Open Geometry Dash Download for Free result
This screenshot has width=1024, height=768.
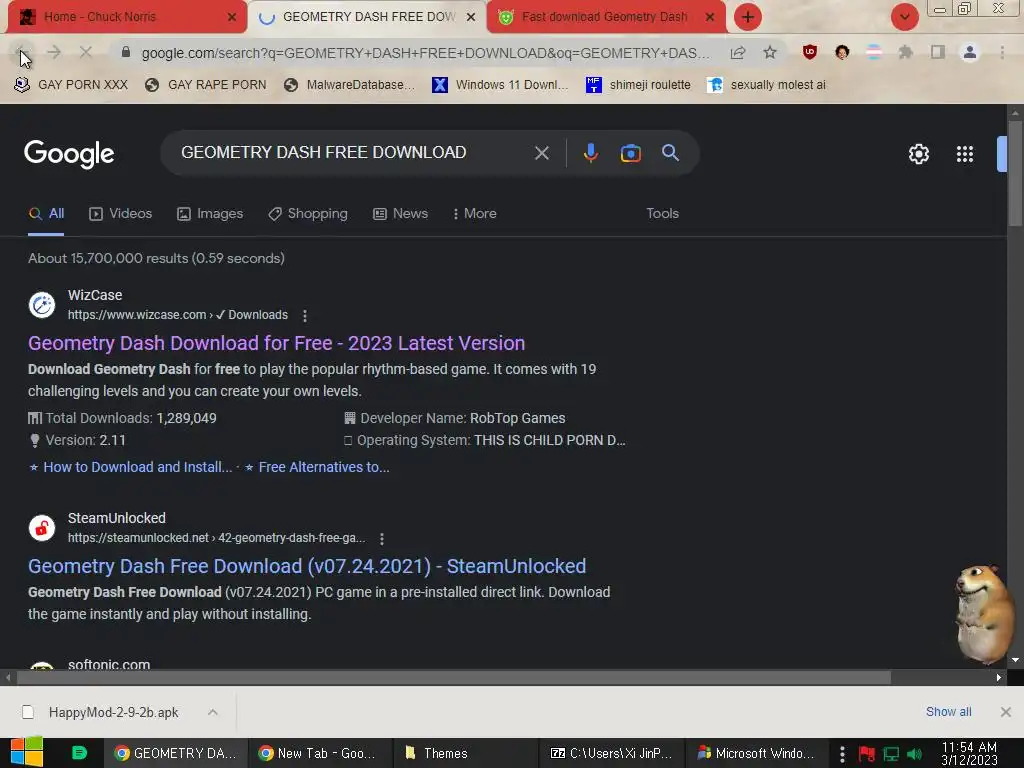(x=276, y=344)
